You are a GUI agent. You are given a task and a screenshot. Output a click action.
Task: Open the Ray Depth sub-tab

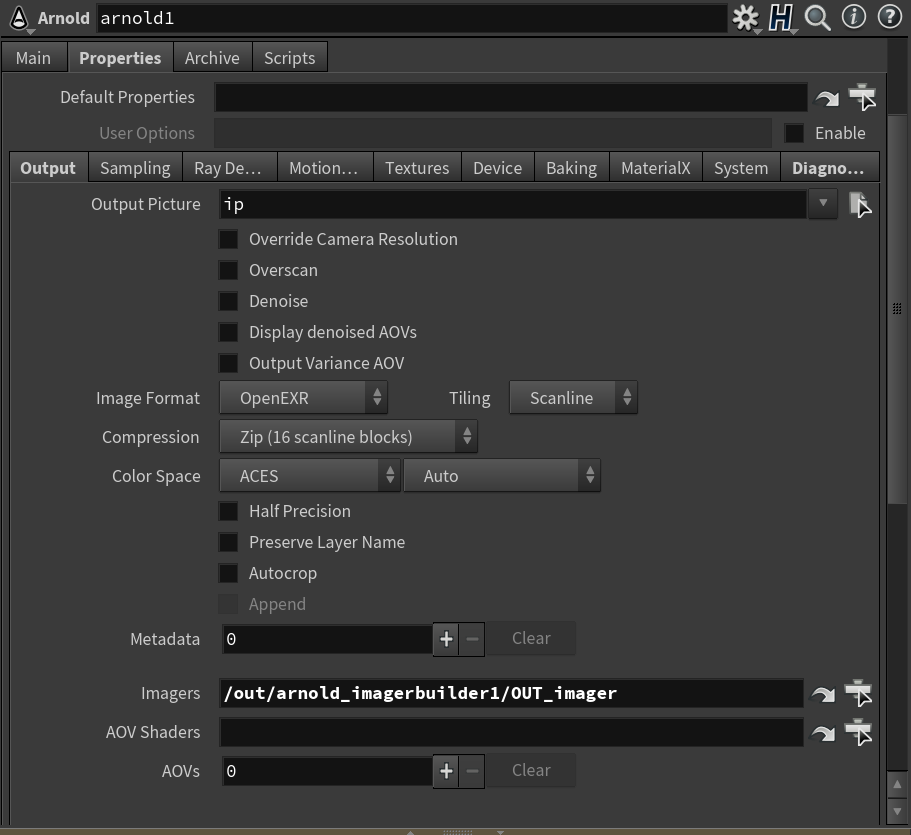[229, 168]
